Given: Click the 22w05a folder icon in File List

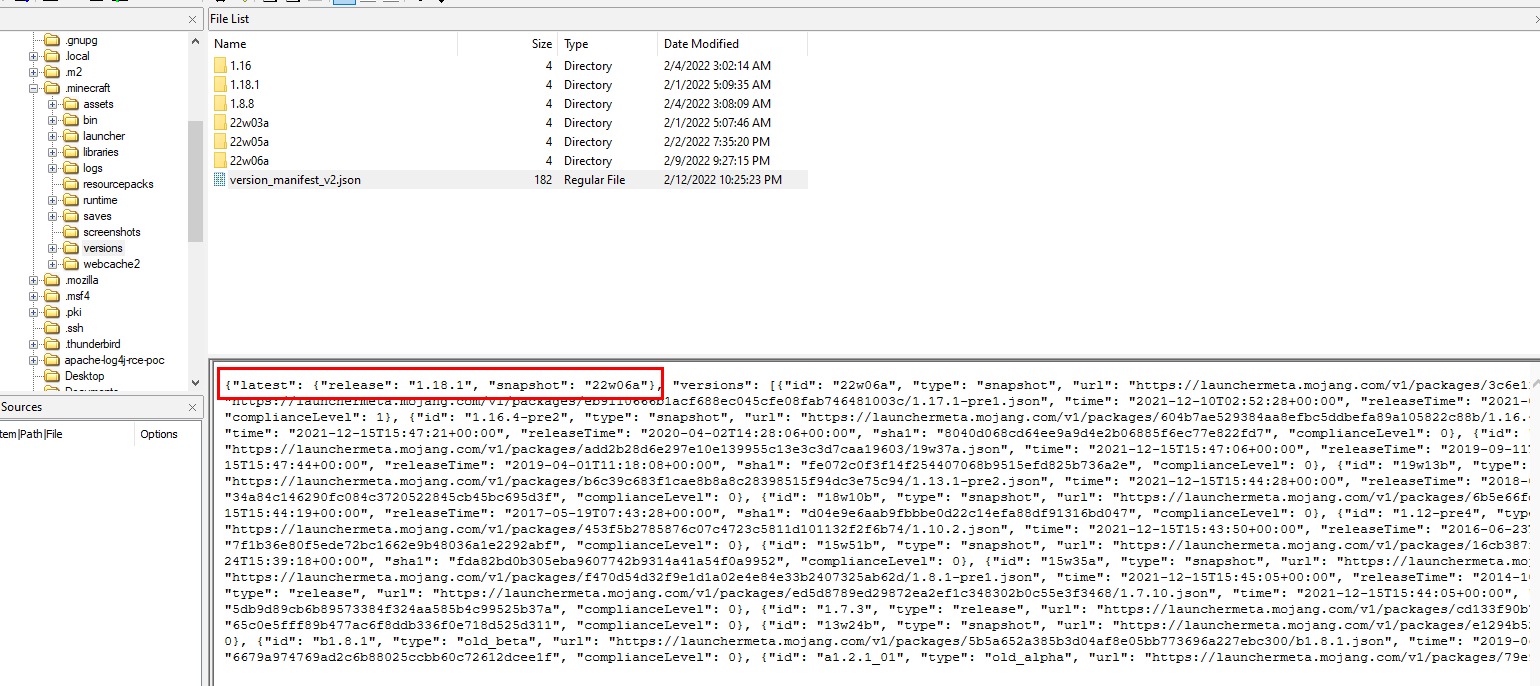Looking at the screenshot, I should tap(220, 142).
